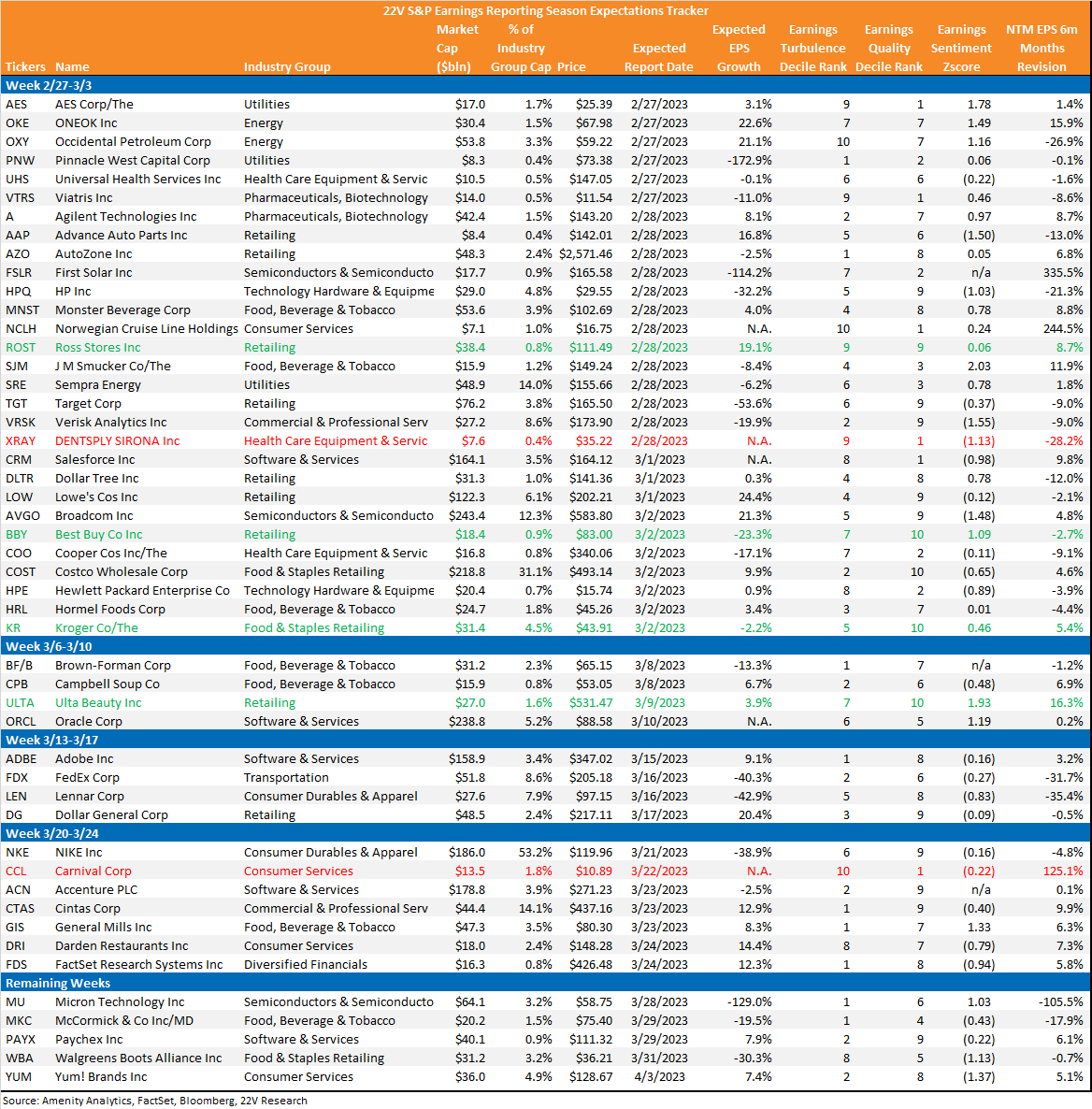The width and height of the screenshot is (1092, 1109).
Task: Click Lowe's price '$202.21'
Action: pyautogui.click(x=591, y=497)
